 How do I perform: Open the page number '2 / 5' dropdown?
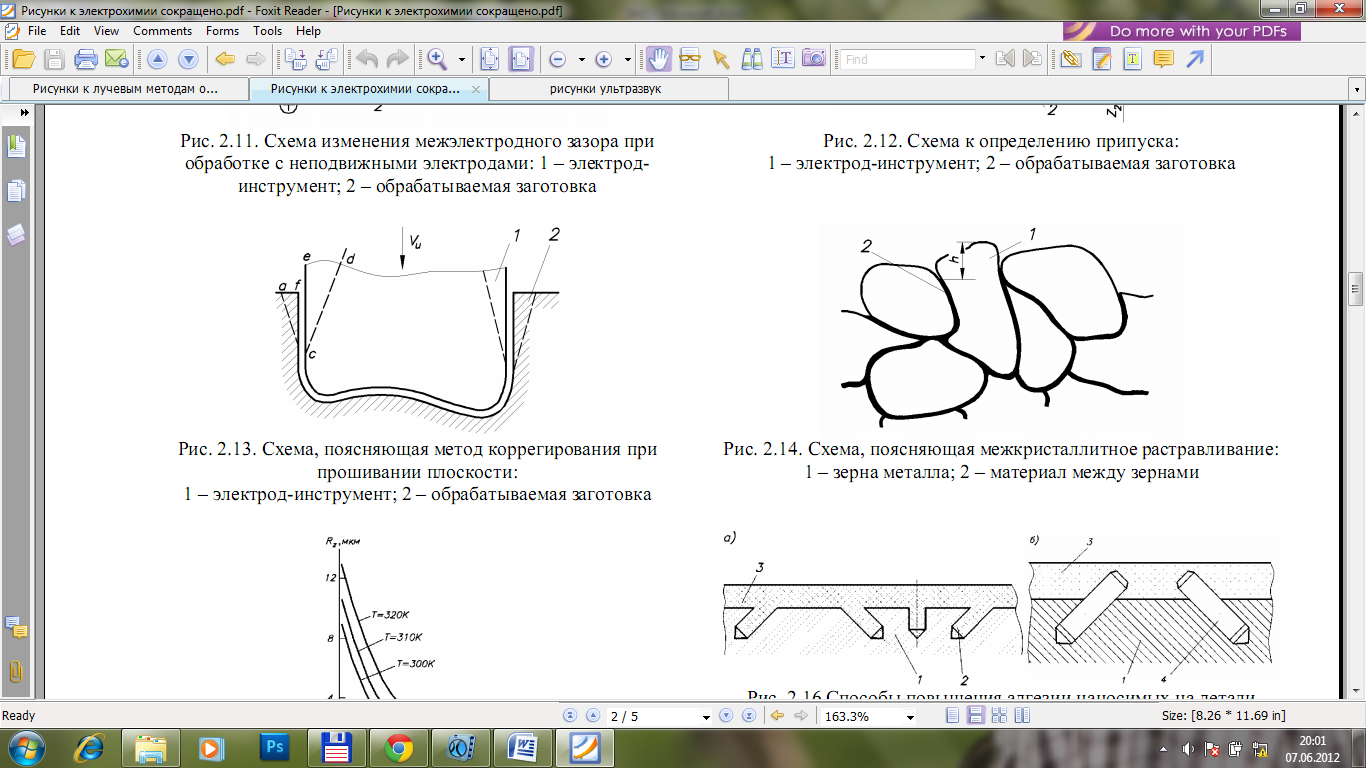tap(706, 717)
